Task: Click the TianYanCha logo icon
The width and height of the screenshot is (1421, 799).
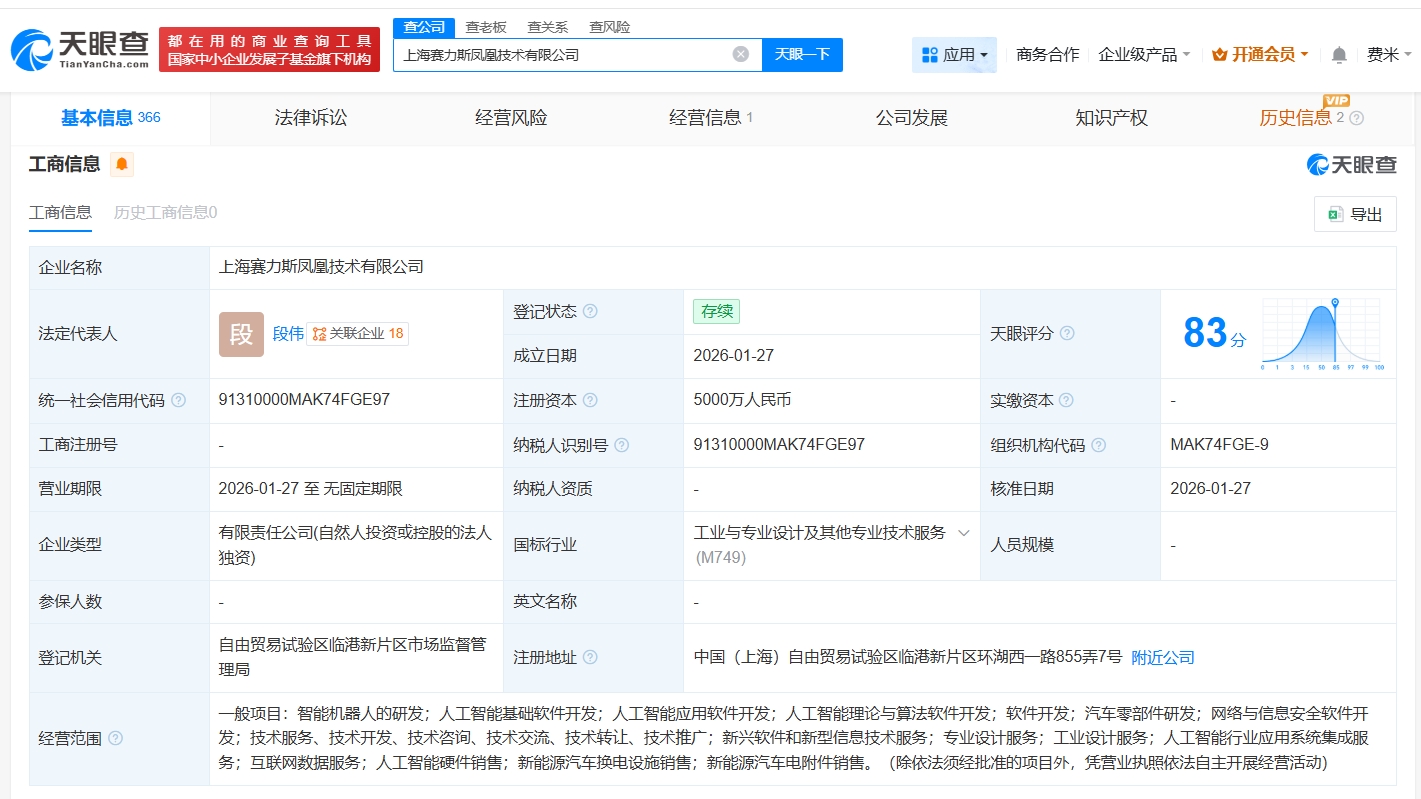Action: 32,50
